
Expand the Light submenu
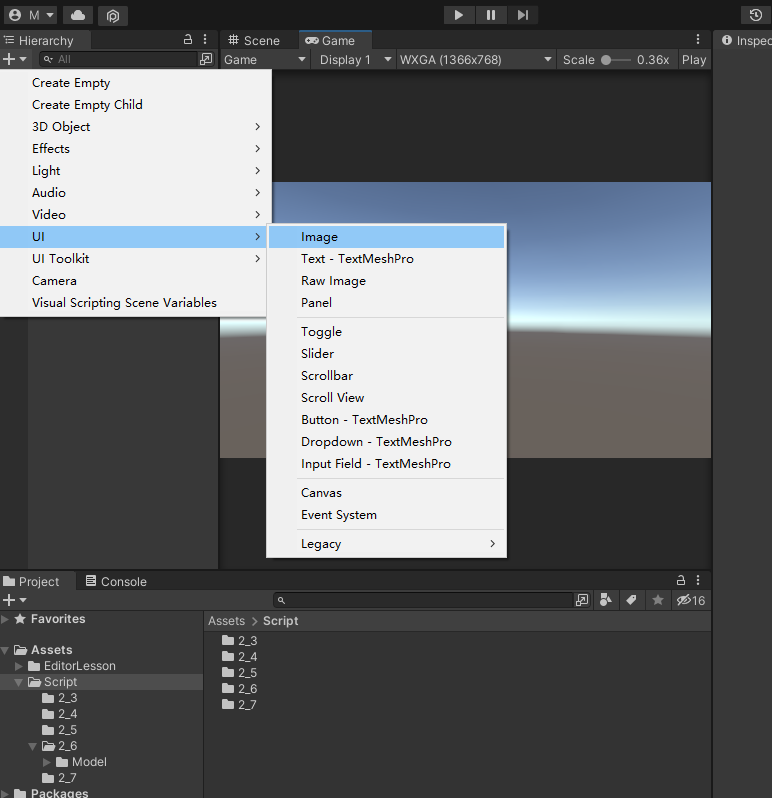point(135,170)
